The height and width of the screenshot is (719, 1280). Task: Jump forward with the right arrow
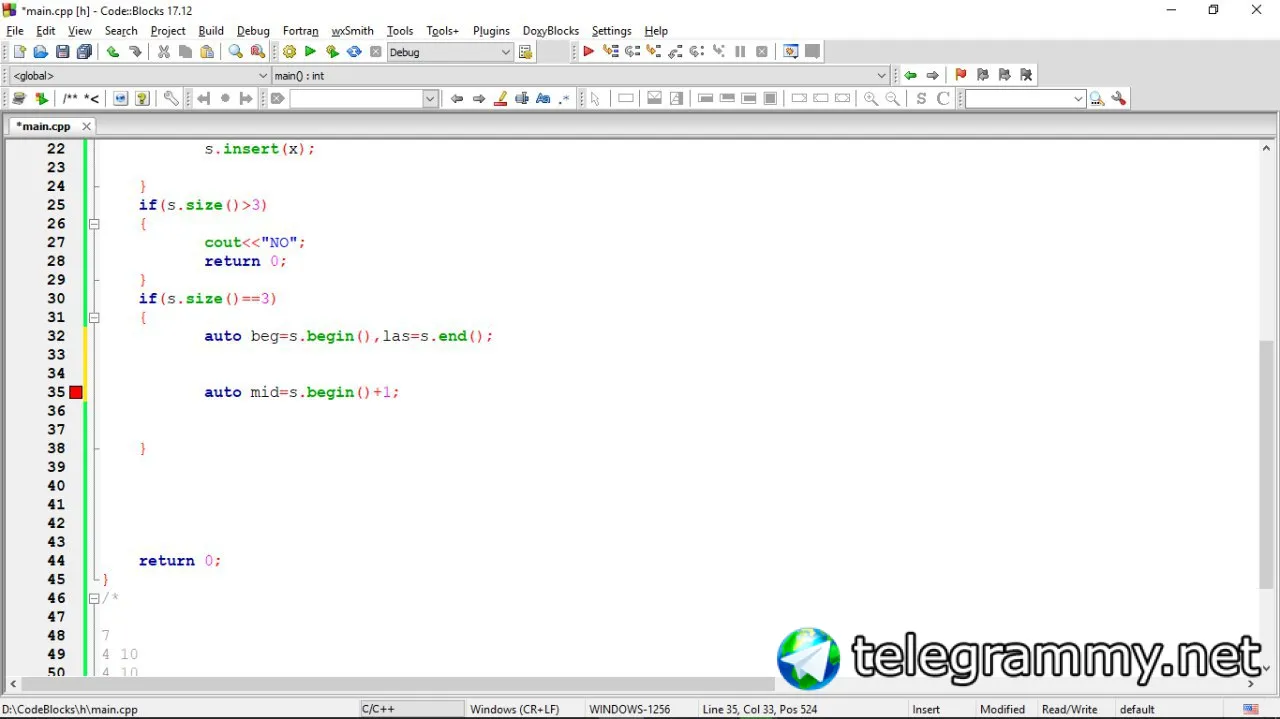tap(932, 75)
